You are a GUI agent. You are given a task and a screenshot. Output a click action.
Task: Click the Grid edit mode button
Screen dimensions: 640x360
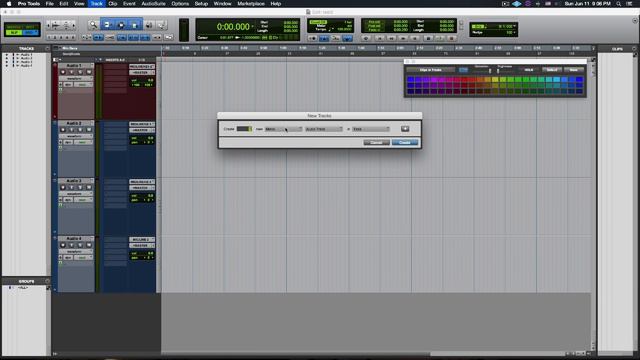31,33
